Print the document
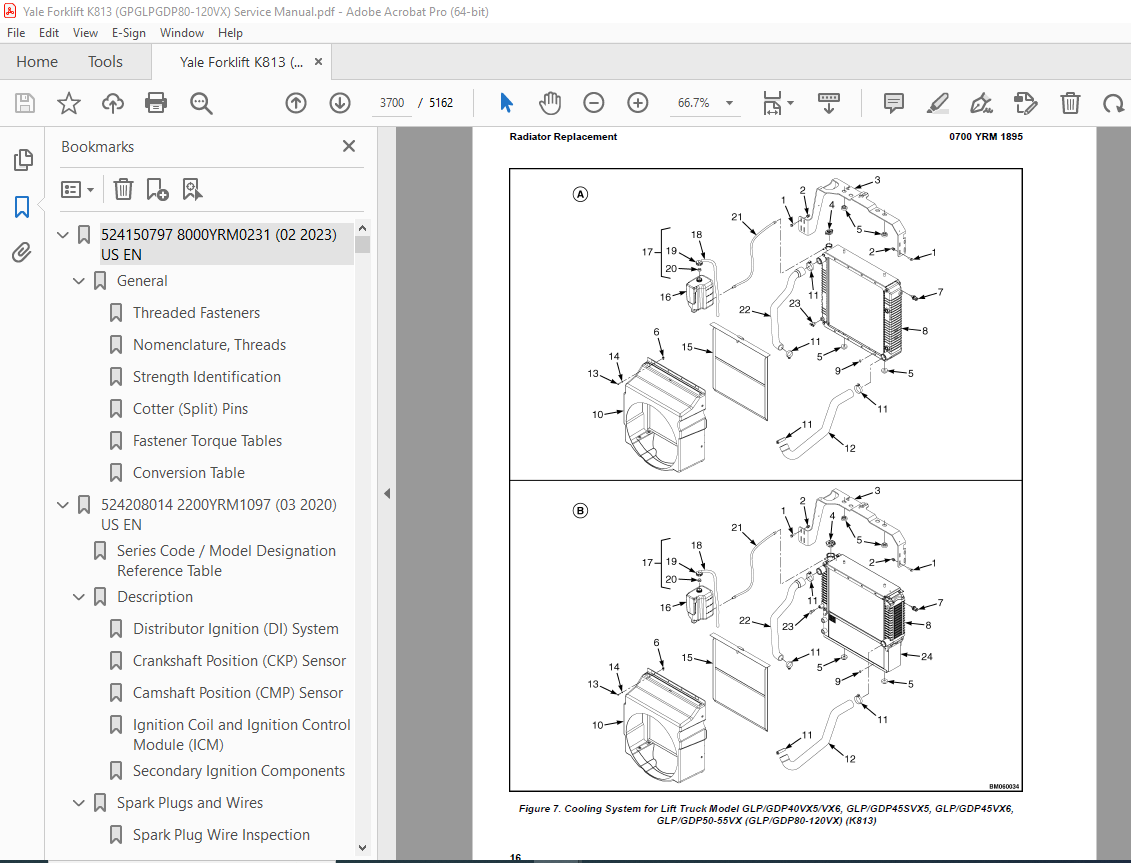Viewport: 1131px width, 863px height. click(156, 103)
